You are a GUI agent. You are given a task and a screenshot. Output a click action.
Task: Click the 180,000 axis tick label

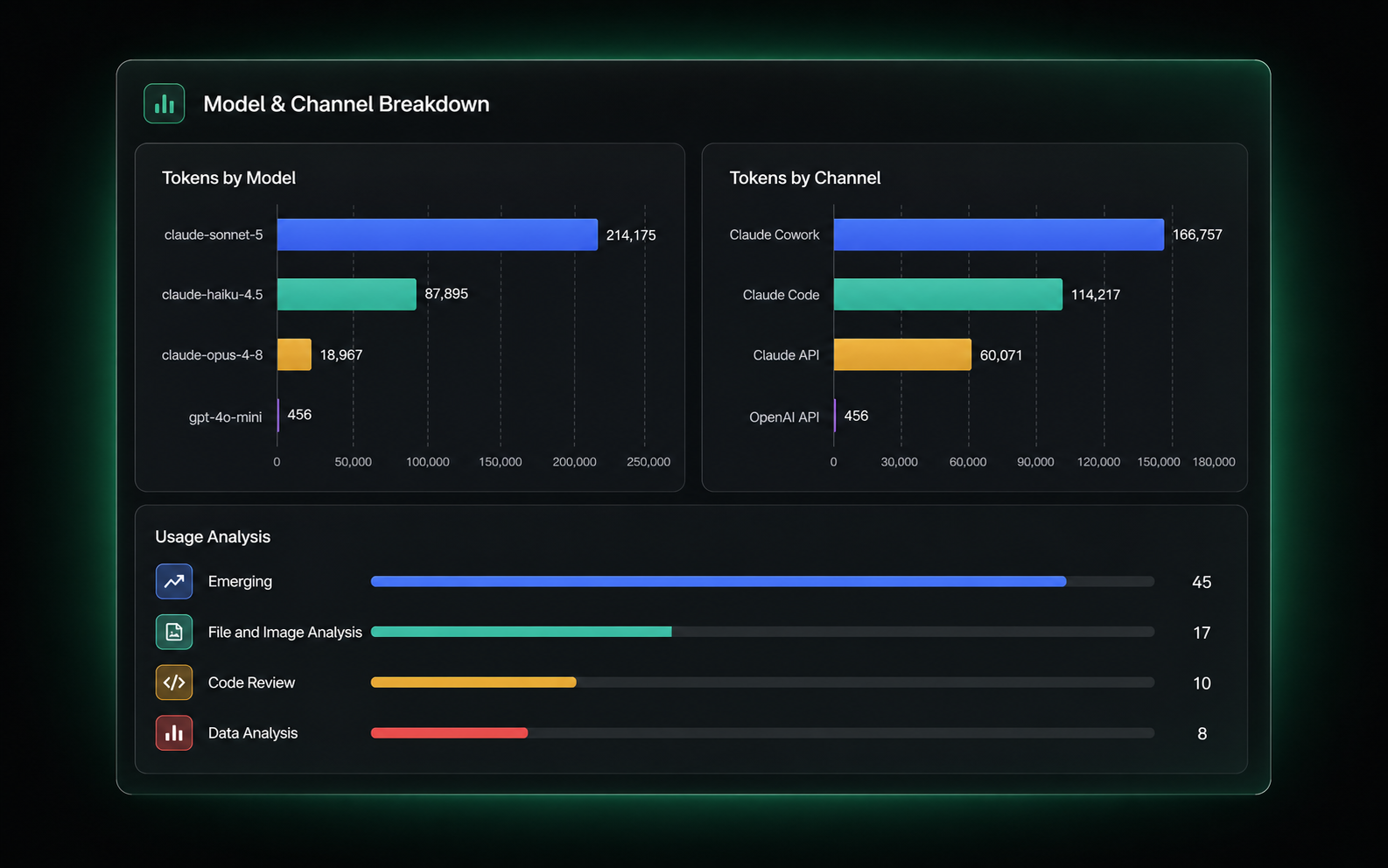1214,462
